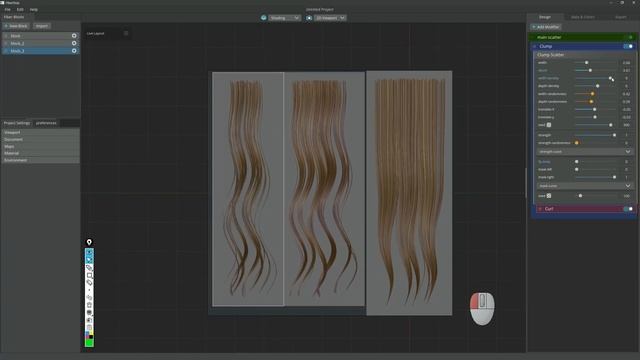Expand the Material settings section

(40, 153)
